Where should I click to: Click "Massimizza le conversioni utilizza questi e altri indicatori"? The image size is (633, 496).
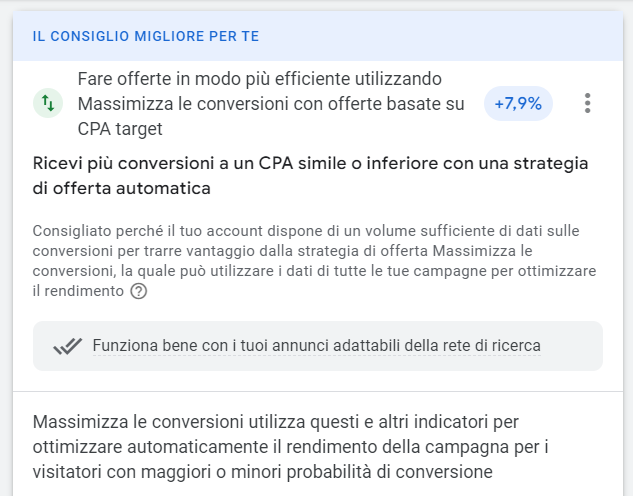(275, 421)
